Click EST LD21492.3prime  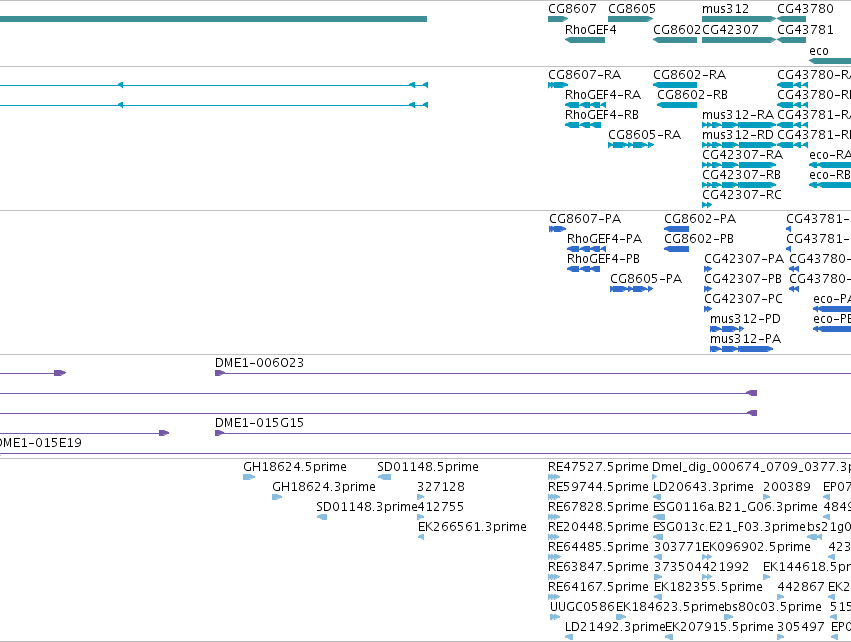(x=569, y=637)
